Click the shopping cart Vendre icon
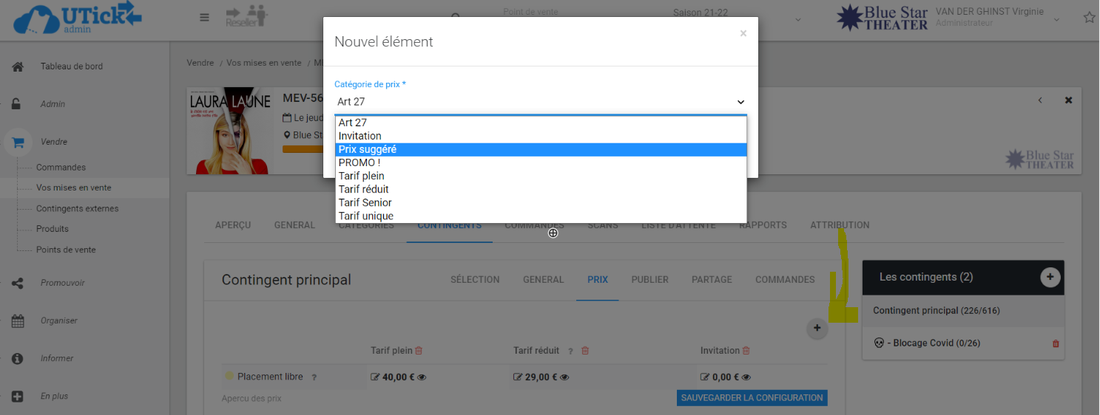The height and width of the screenshot is (415, 1100). (x=18, y=142)
